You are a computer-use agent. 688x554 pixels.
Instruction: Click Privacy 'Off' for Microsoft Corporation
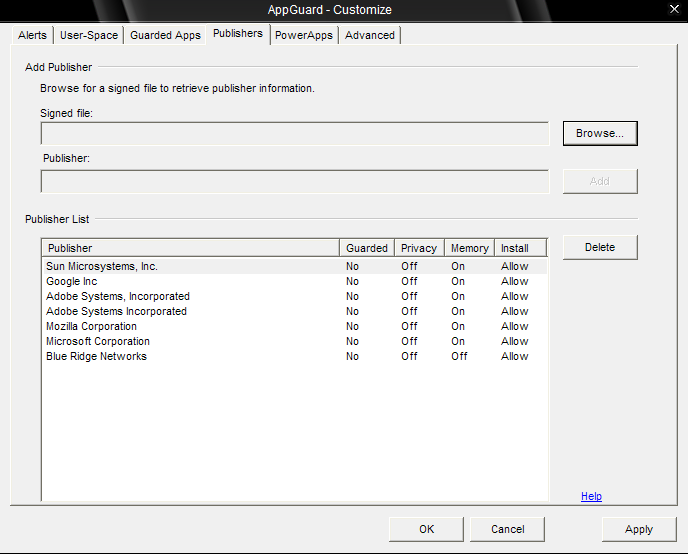pyautogui.click(x=409, y=341)
